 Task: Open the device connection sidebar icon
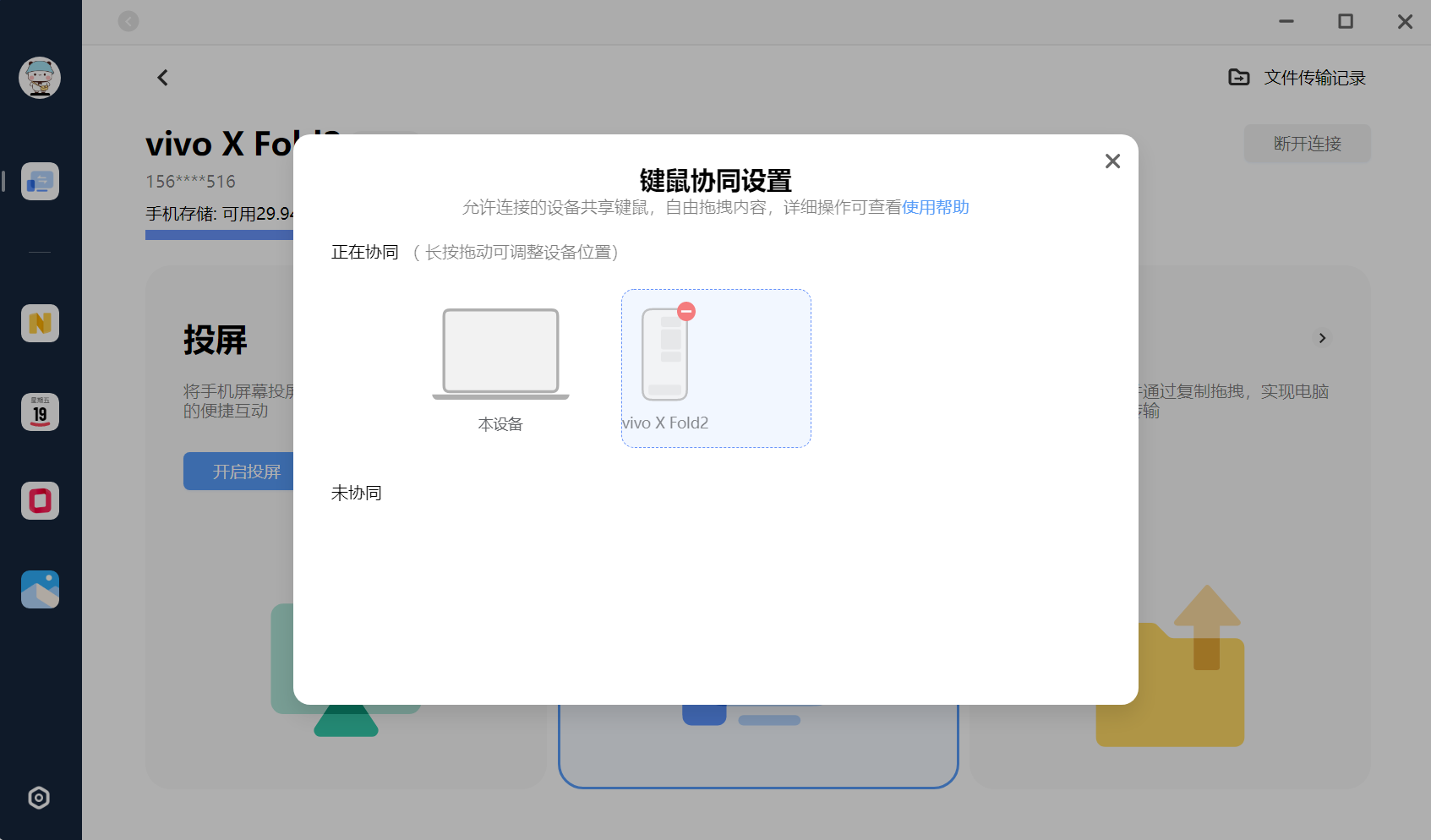point(40,181)
